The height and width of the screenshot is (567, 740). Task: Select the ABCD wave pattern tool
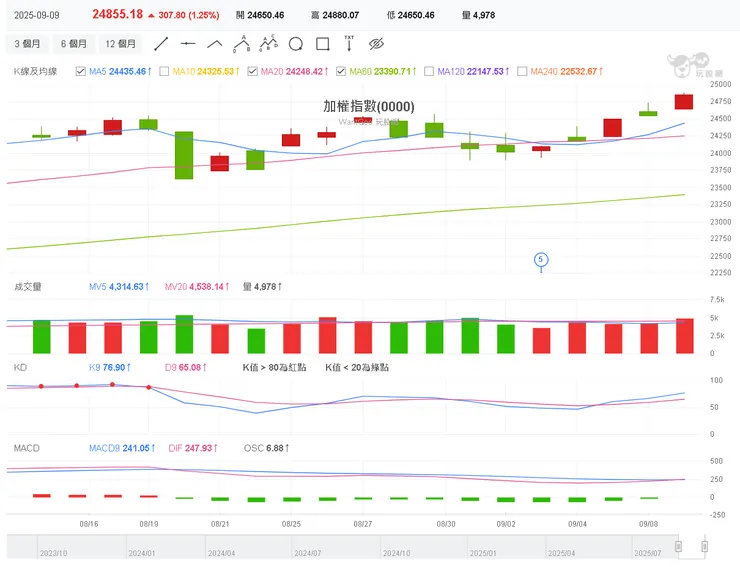(269, 43)
